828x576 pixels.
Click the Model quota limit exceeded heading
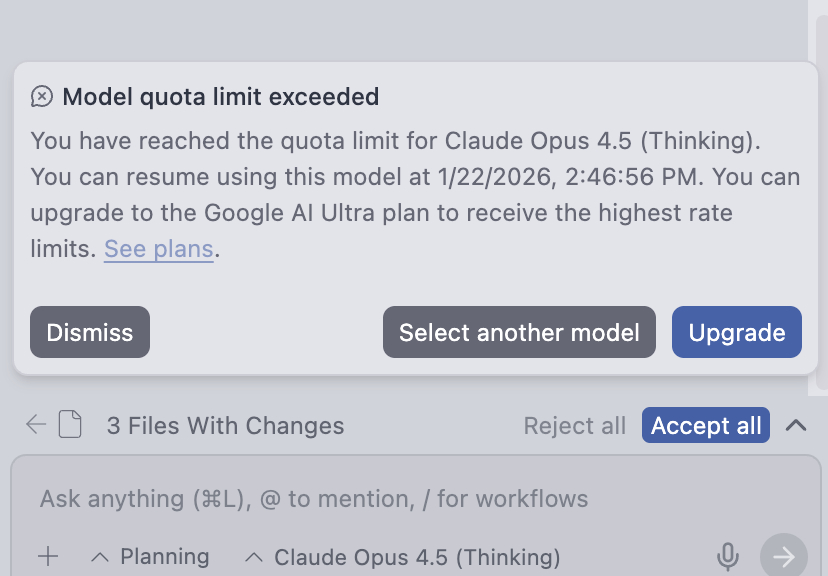[220, 97]
